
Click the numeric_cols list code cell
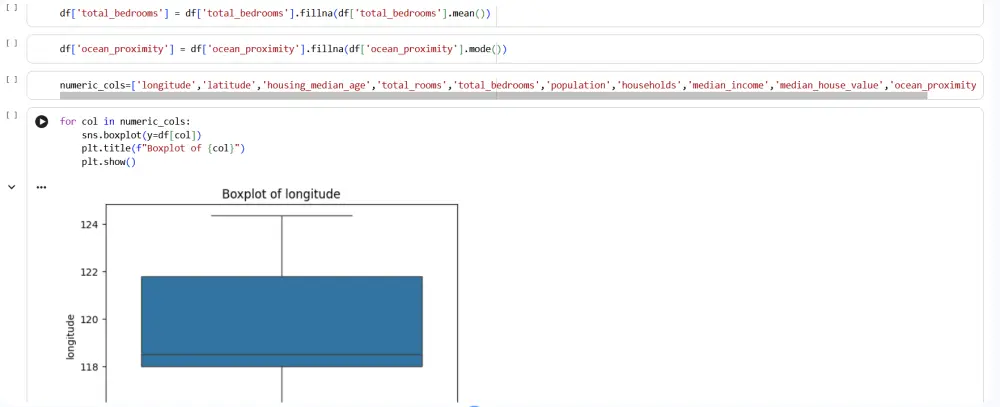[504, 85]
